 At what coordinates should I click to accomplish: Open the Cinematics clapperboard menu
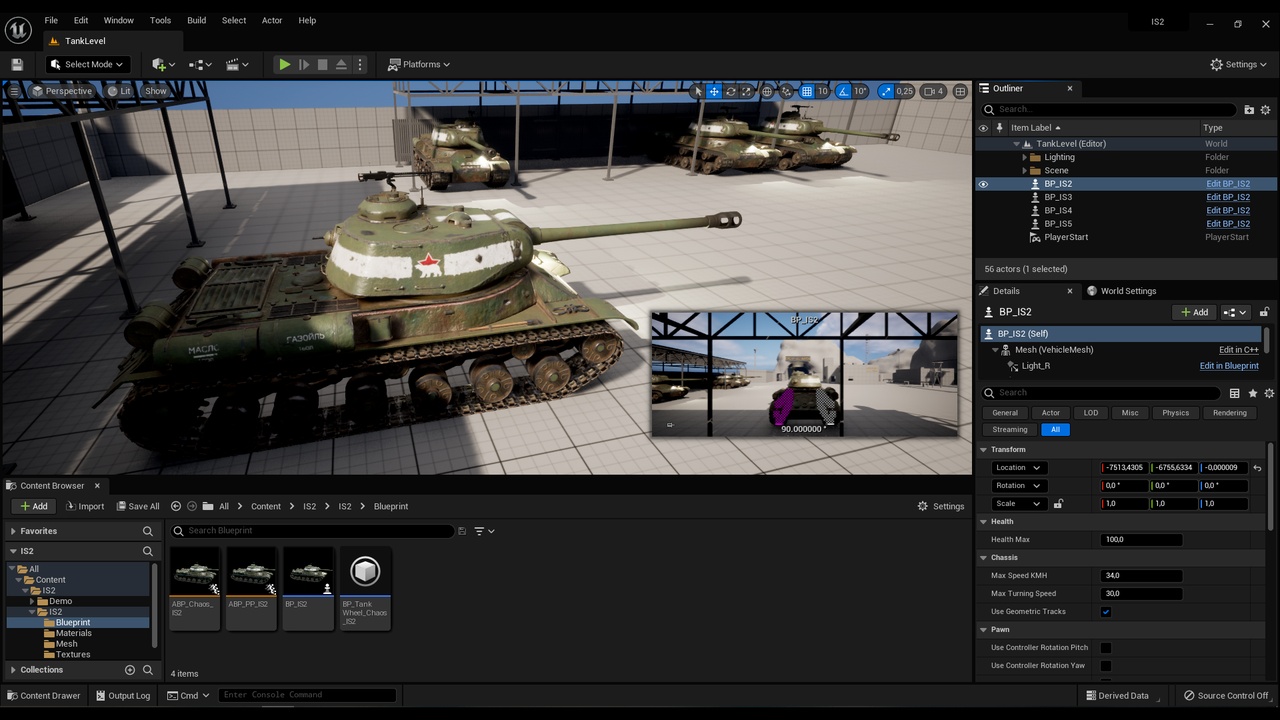[x=237, y=64]
